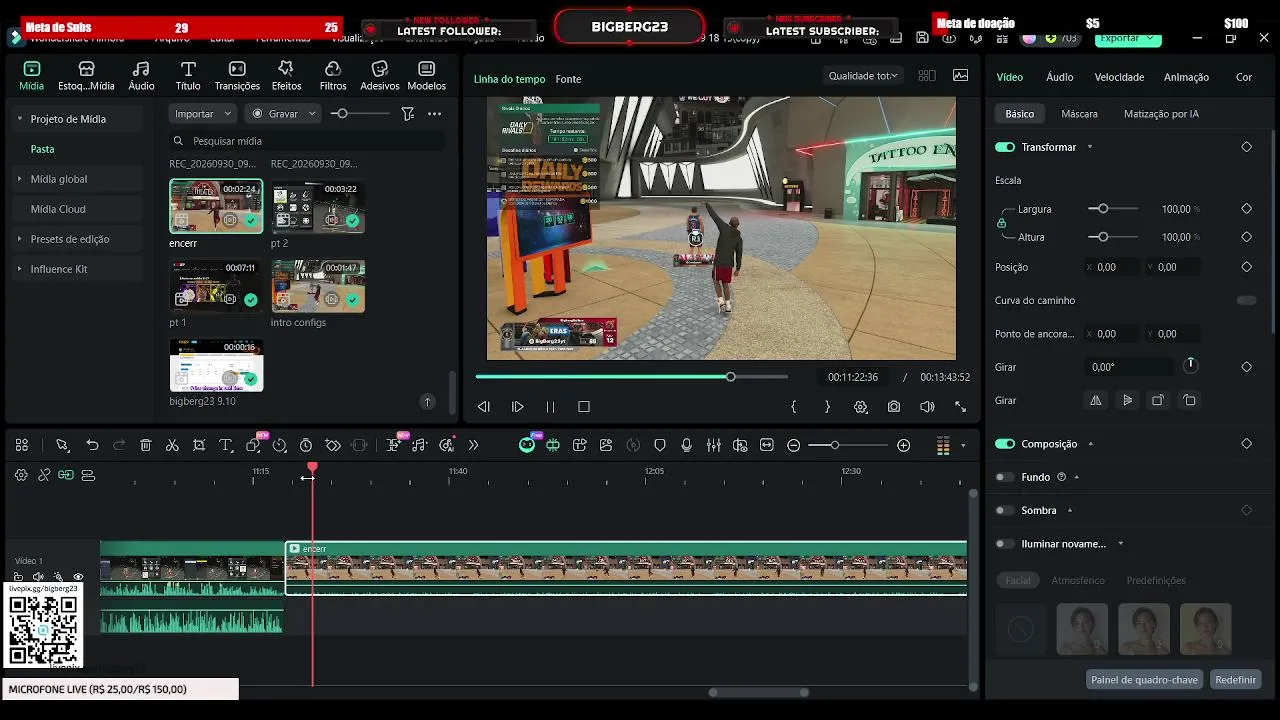1280x720 pixels.
Task: Toggle the Transformar switch off
Action: [x=1004, y=147]
